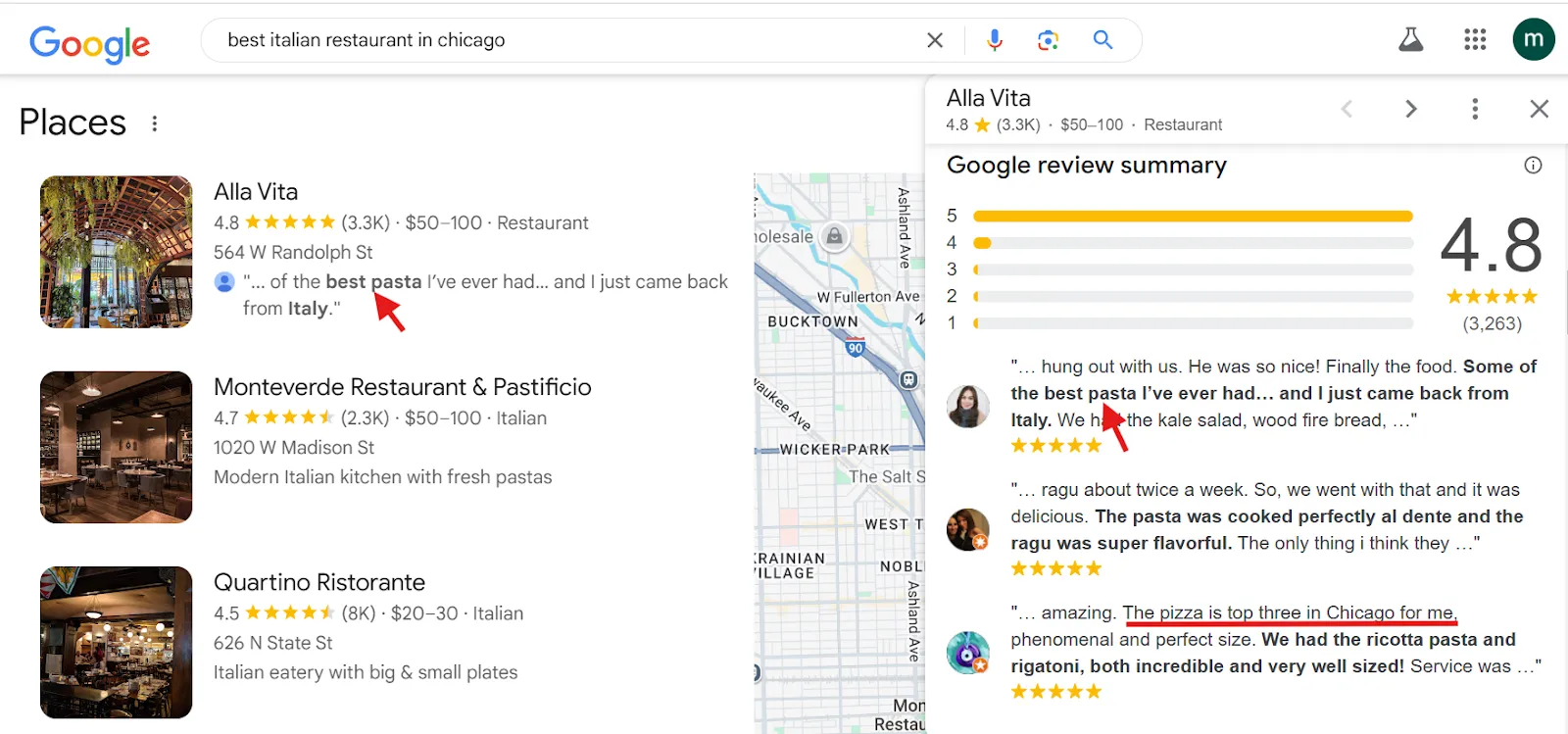Image resolution: width=1568 pixels, height=734 pixels.
Task: Open the Alla Vita photo thumbnail
Action: point(117,252)
